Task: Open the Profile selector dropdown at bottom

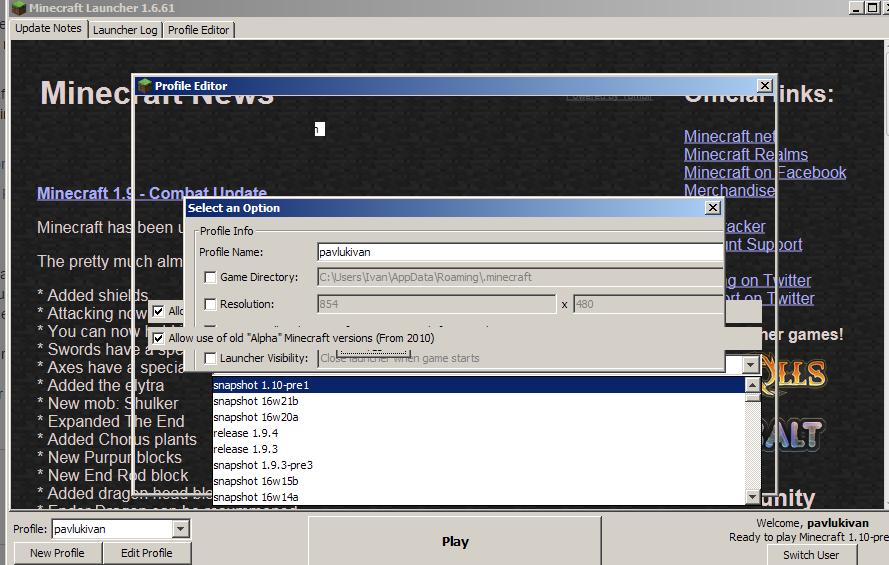Action: click(180, 529)
